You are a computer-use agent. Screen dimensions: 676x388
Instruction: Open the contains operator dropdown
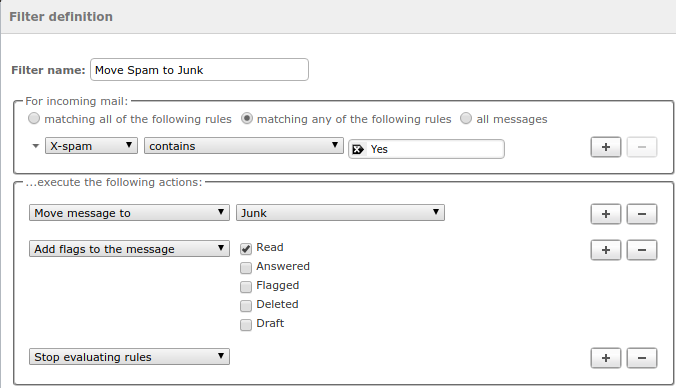[244, 146]
